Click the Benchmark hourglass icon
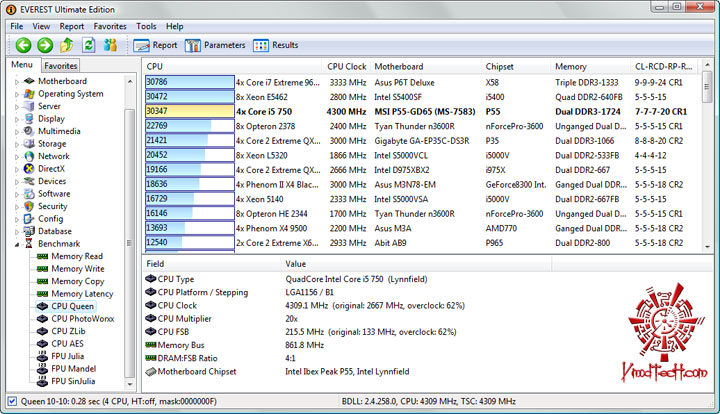720x414 pixels. point(29,244)
